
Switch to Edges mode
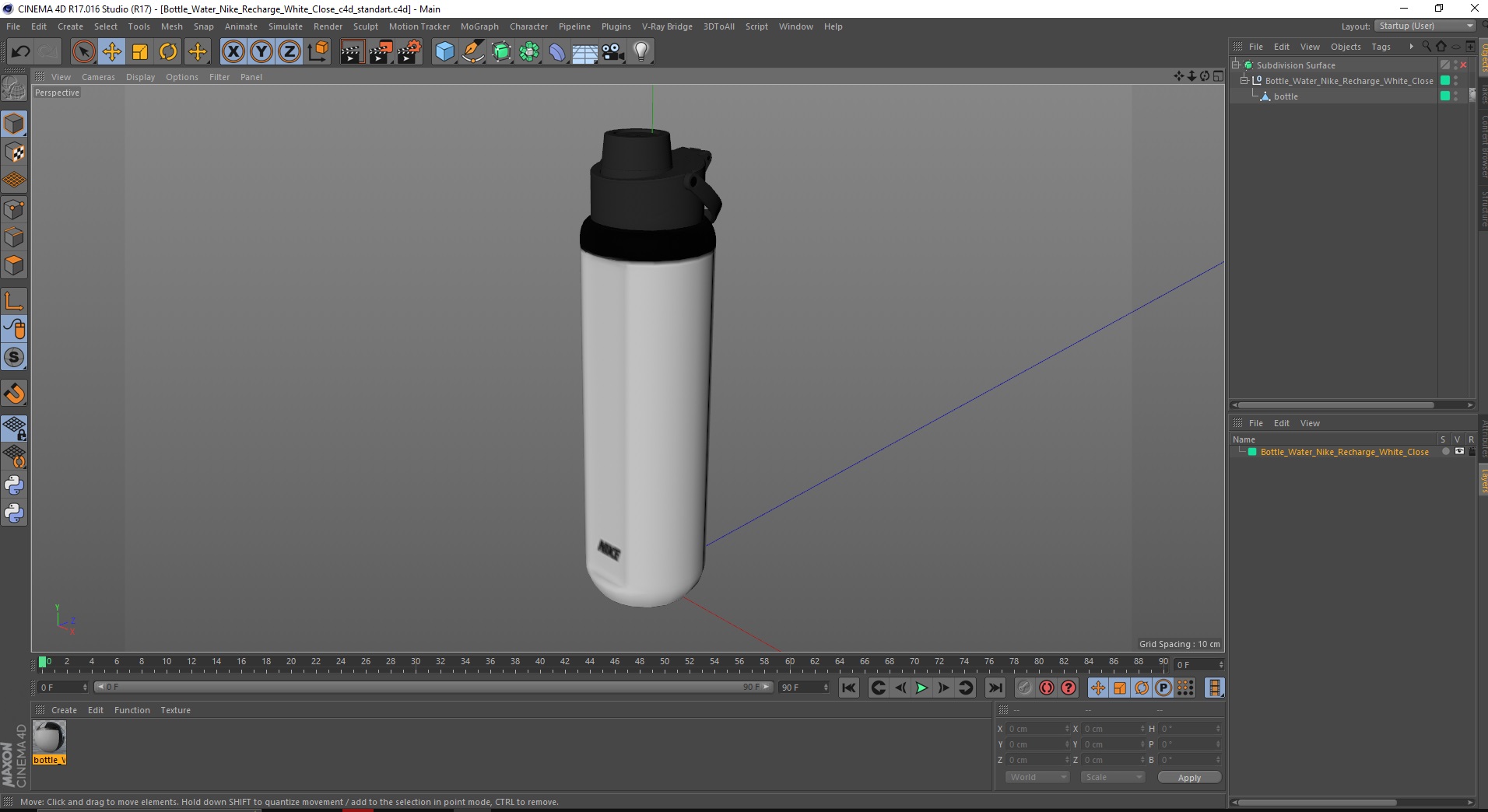[14, 237]
